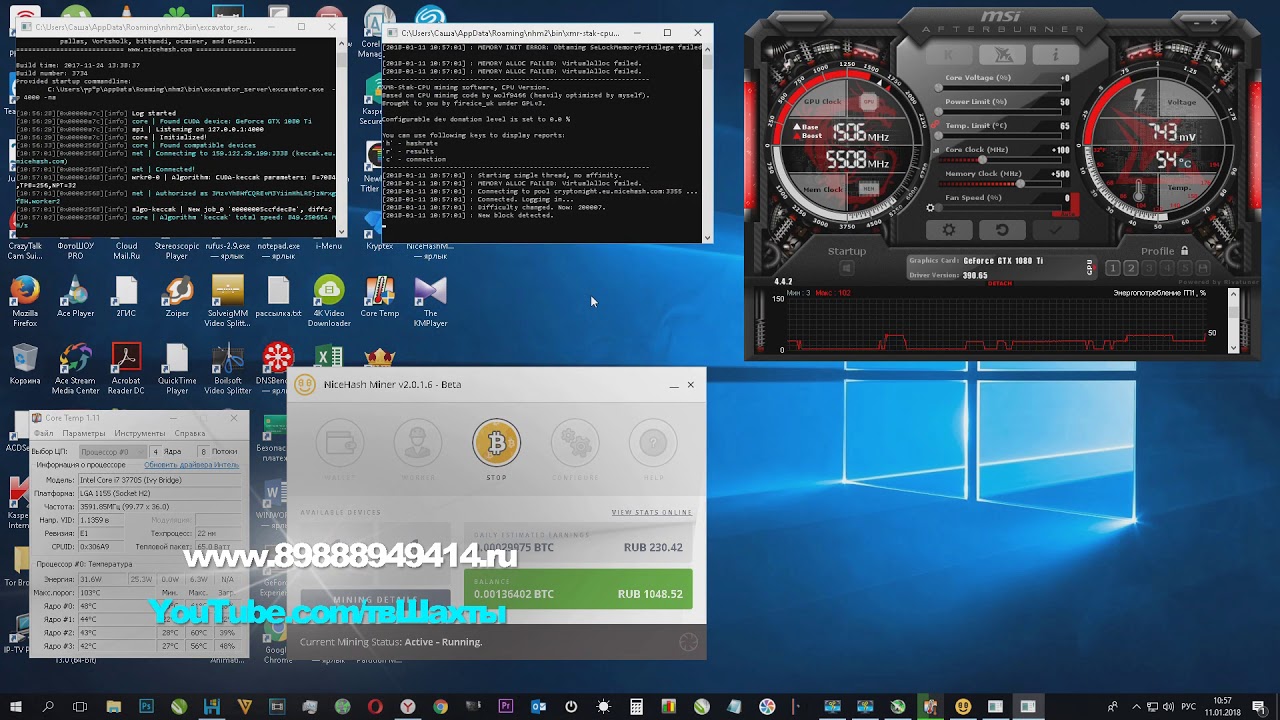
Task: Click the STOP Bitcoin button in NiceHash Miner
Action: coord(496,443)
